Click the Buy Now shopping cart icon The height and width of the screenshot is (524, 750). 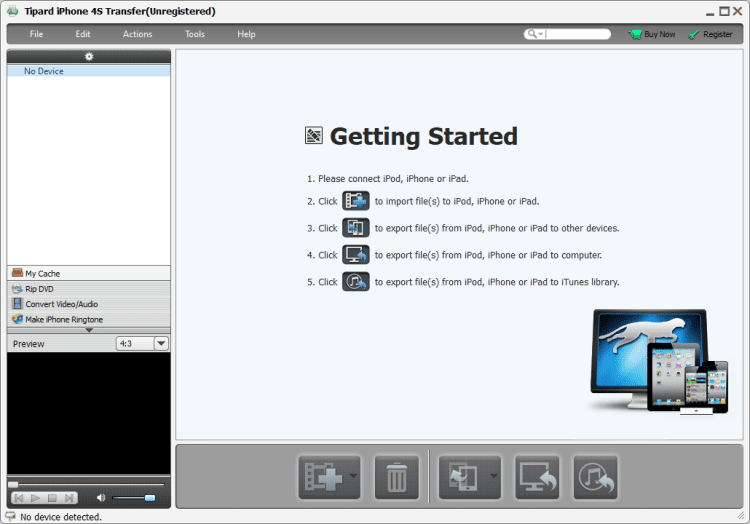coord(635,34)
